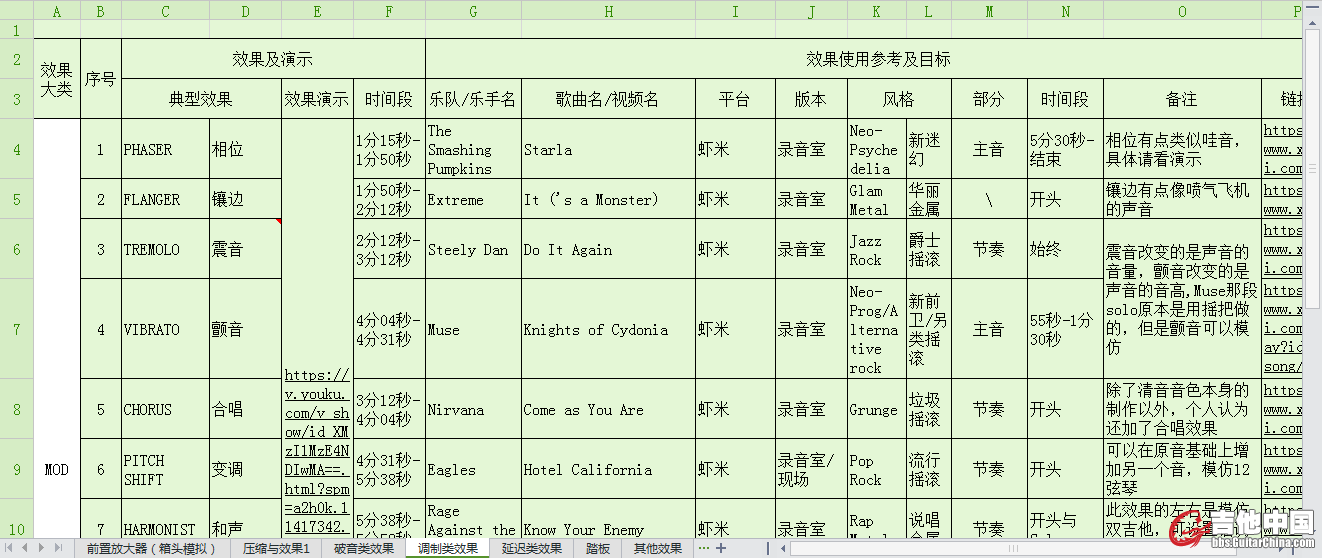
Task: Open the 前置放大器（箱头模拟） sheet tab
Action: coord(151,548)
